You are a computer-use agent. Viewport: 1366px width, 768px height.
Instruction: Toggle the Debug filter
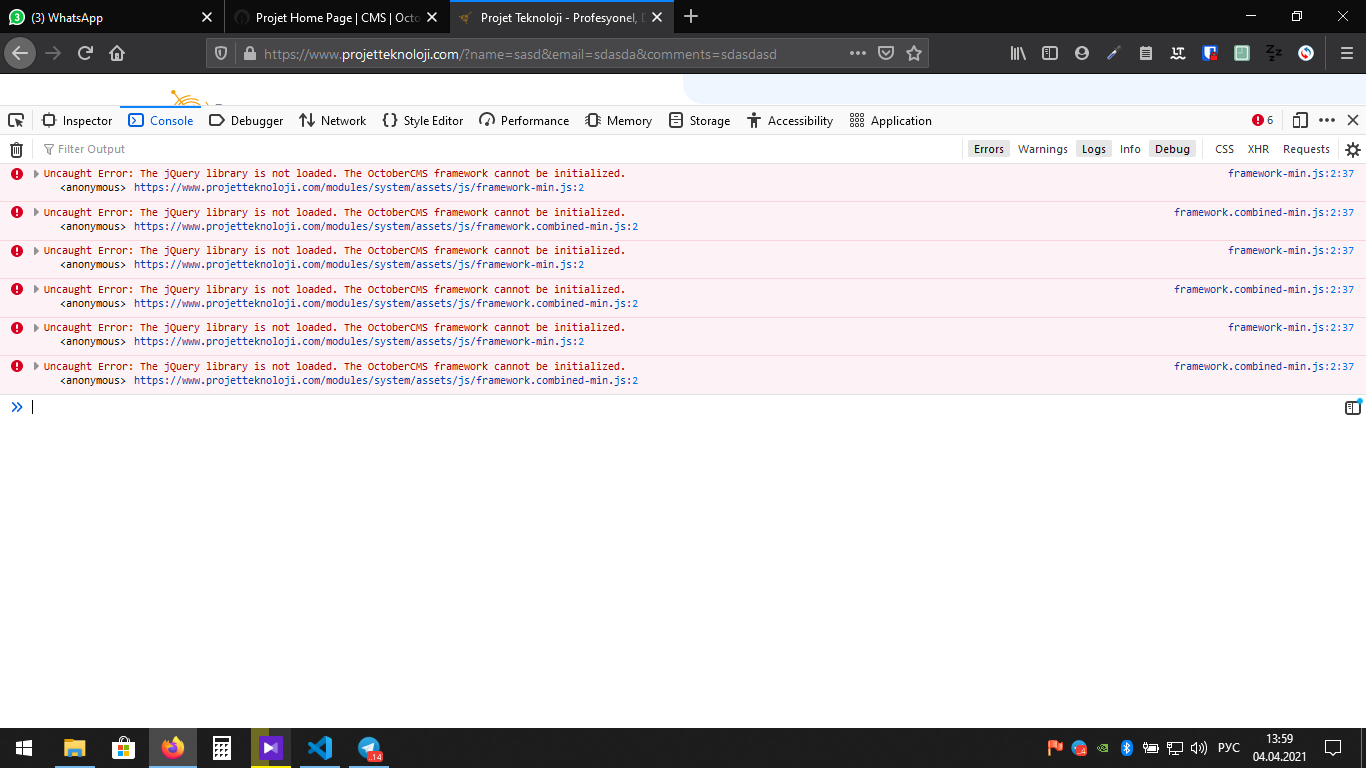[x=1172, y=149]
